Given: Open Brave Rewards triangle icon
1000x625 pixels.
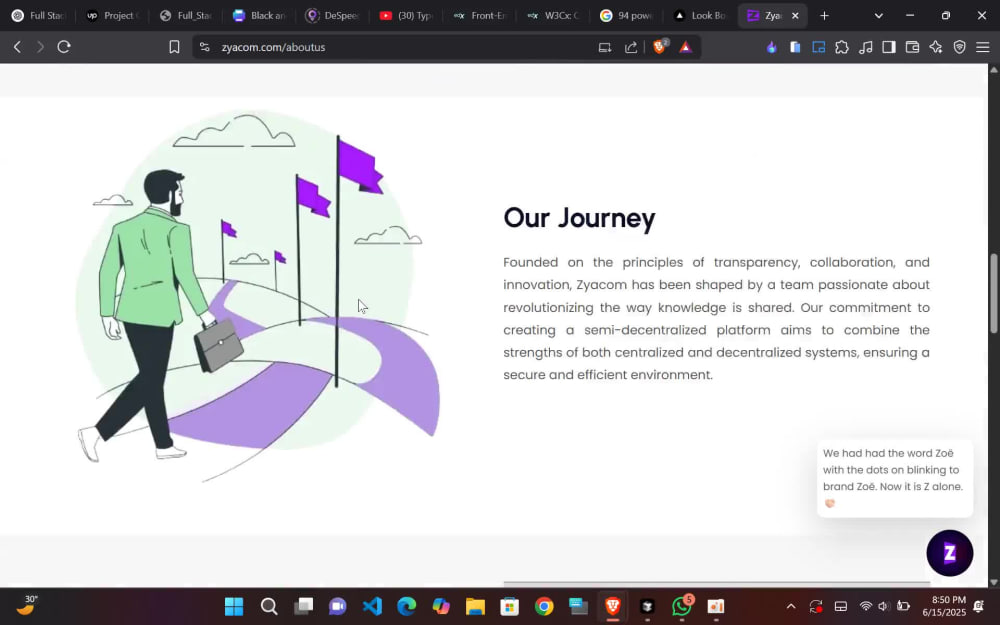Looking at the screenshot, I should tap(686, 47).
